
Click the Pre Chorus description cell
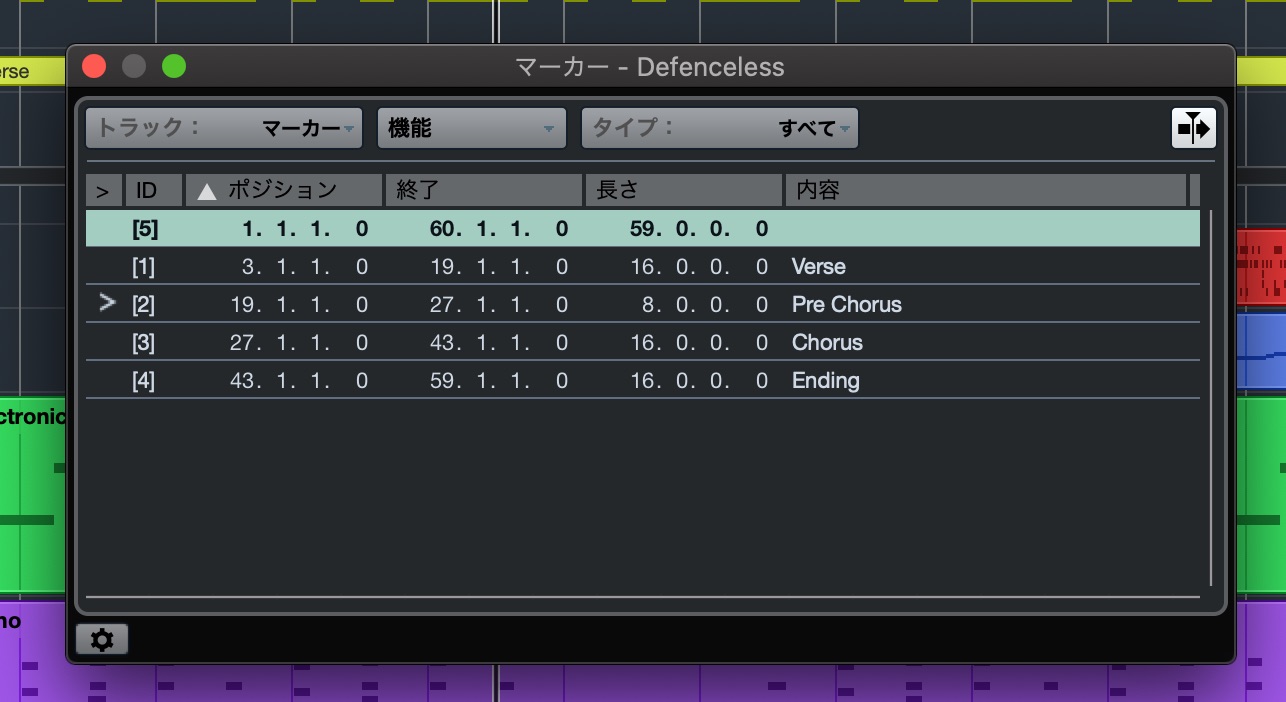pos(846,305)
